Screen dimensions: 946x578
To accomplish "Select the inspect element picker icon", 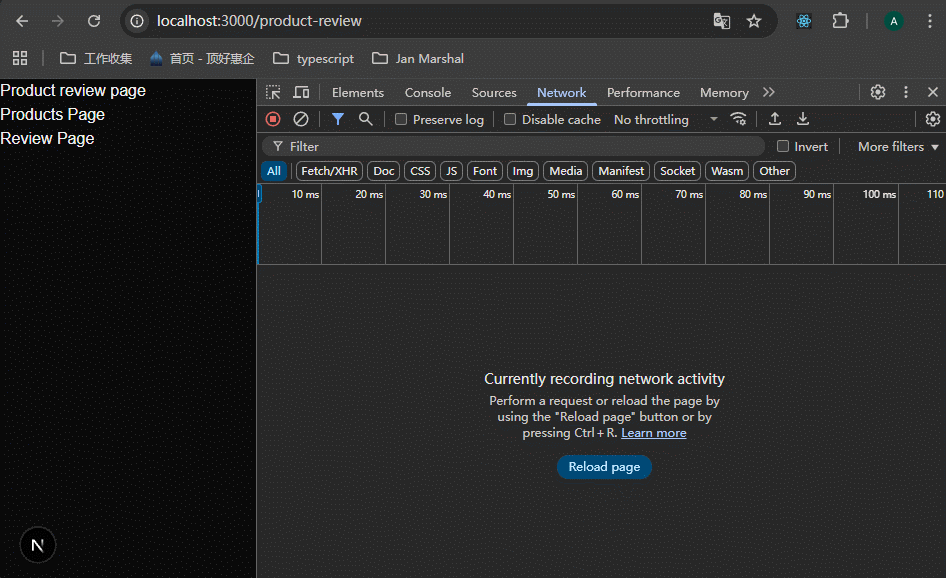I will (x=273, y=92).
